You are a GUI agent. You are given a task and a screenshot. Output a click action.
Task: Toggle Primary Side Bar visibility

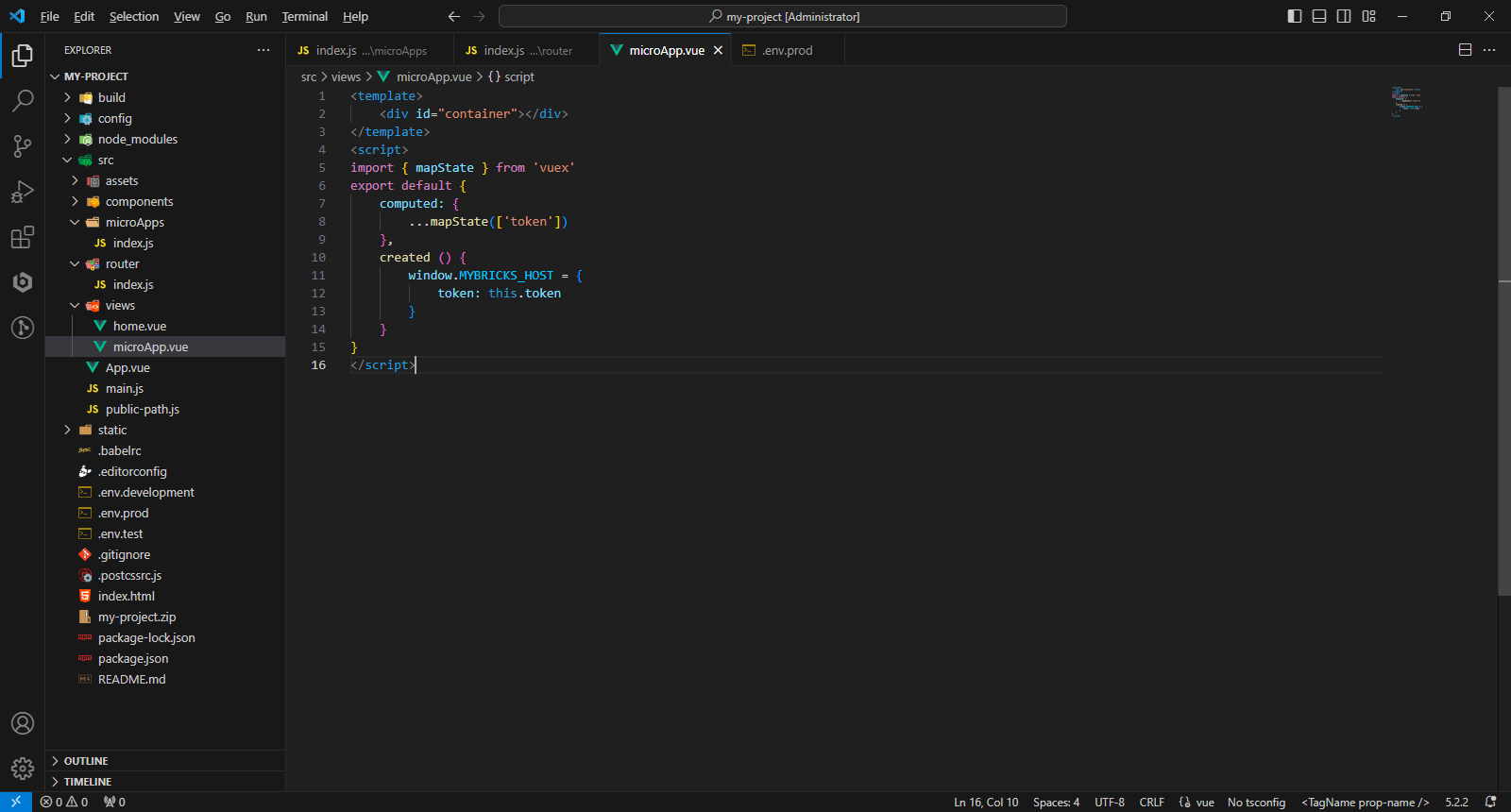1295,16
